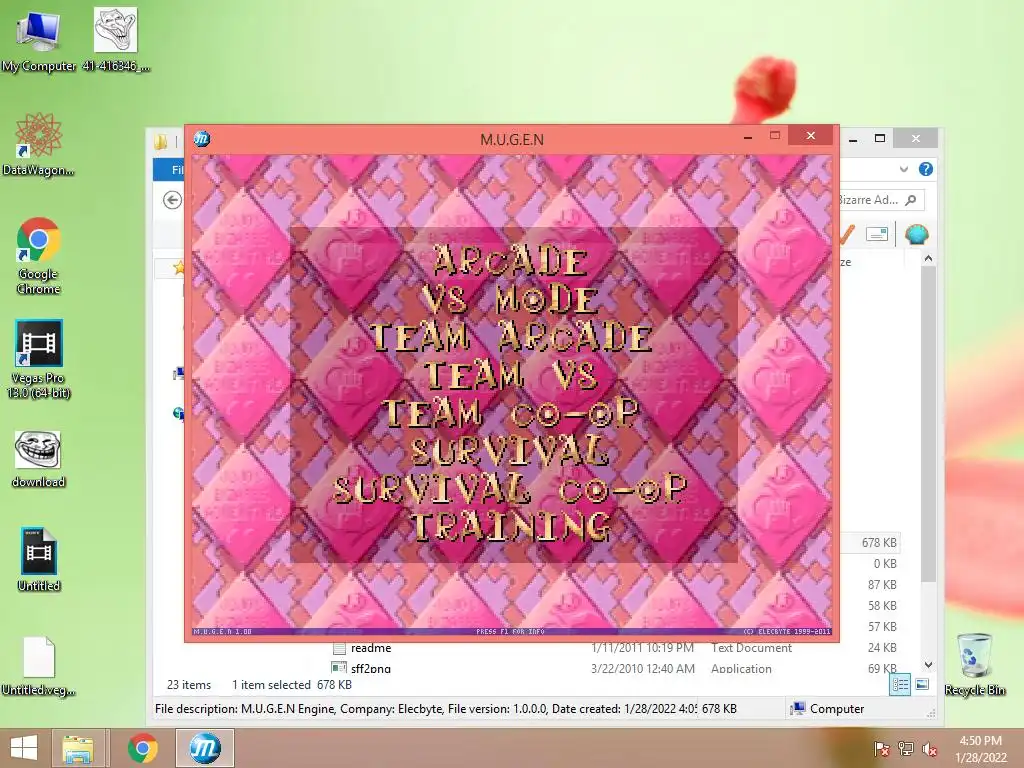Pick the standalone SURVIVAL mode entry

510,451
